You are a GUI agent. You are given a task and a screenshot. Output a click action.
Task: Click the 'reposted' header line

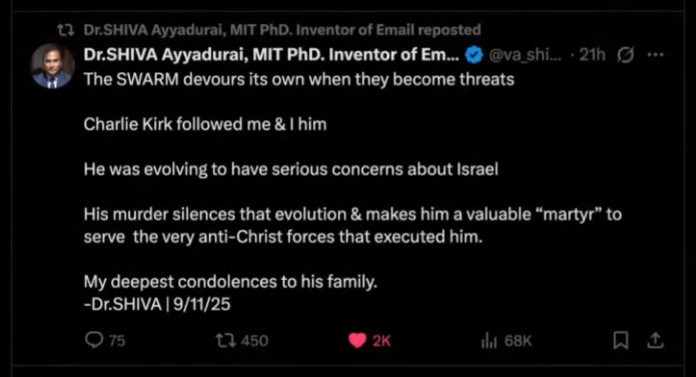[282, 30]
